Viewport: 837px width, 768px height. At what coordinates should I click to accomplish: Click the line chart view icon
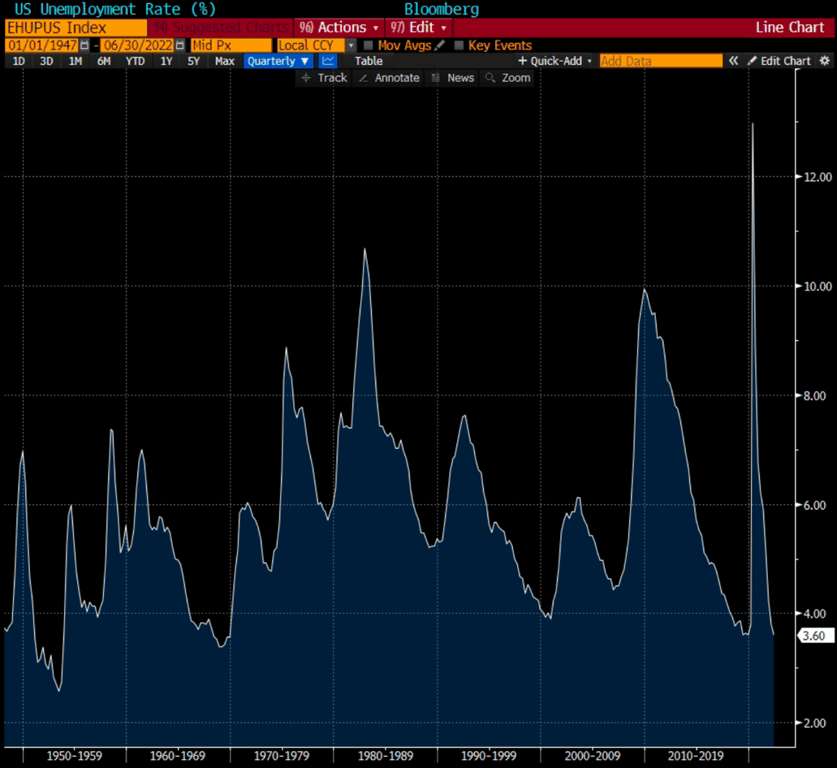coord(328,61)
